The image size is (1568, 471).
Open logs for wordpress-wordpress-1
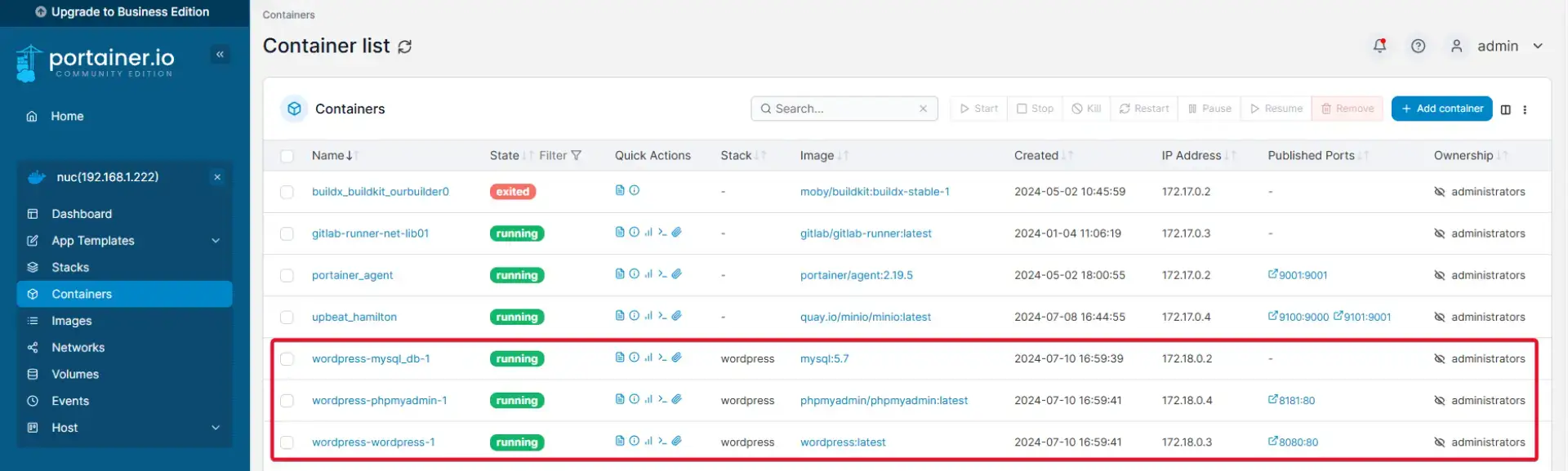click(620, 441)
